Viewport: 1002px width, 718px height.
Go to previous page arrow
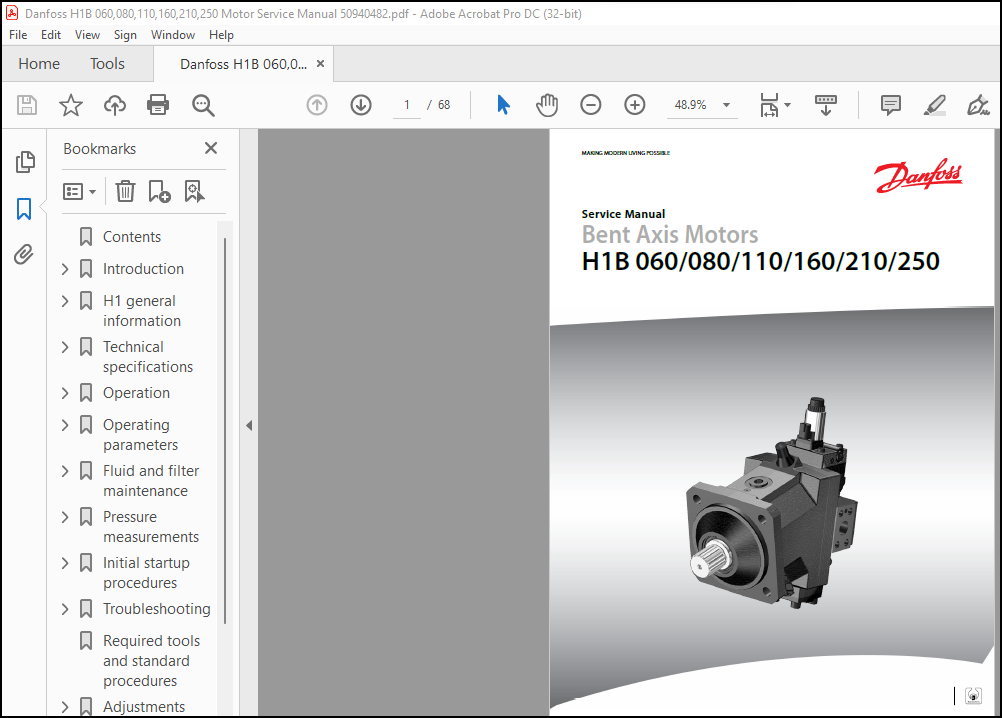click(x=317, y=105)
